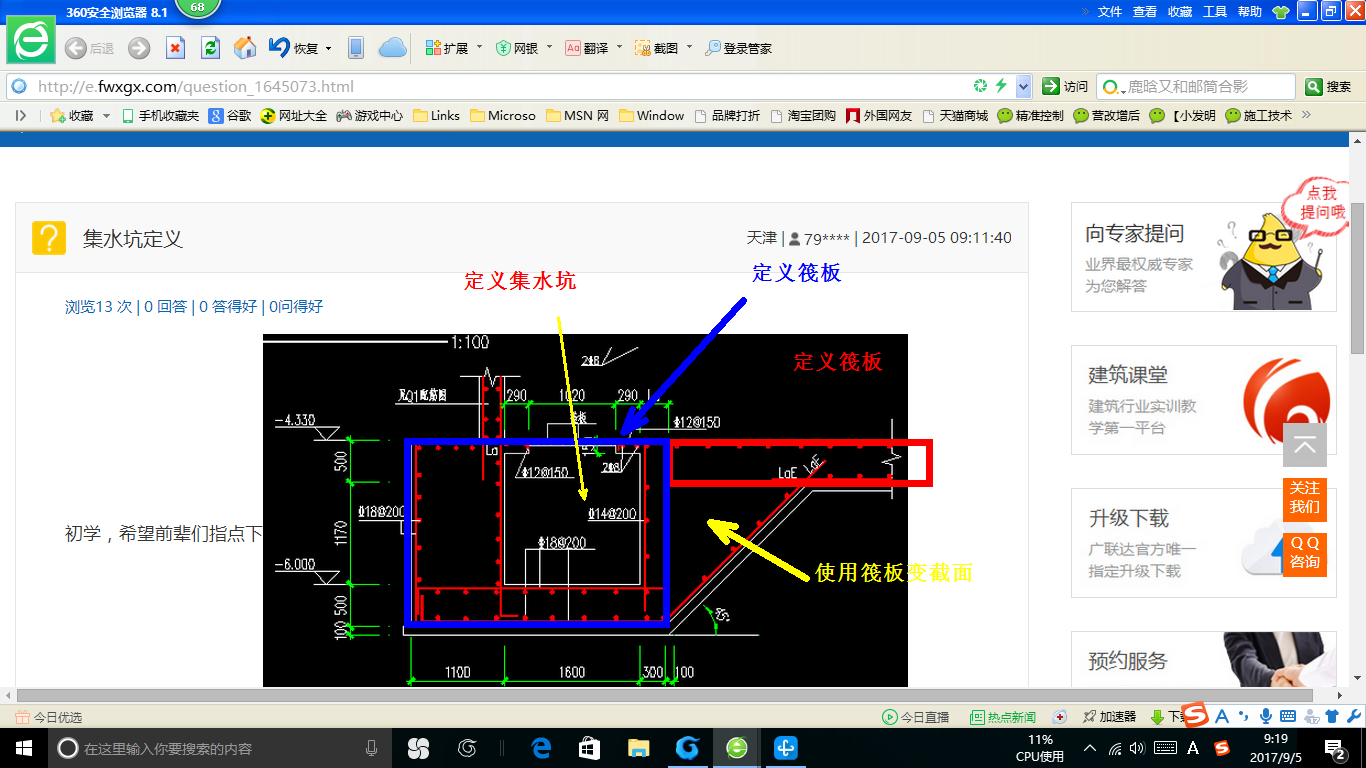1366x768 pixels.
Task: Open search engine selector dropdown
Action: click(x=1113, y=86)
